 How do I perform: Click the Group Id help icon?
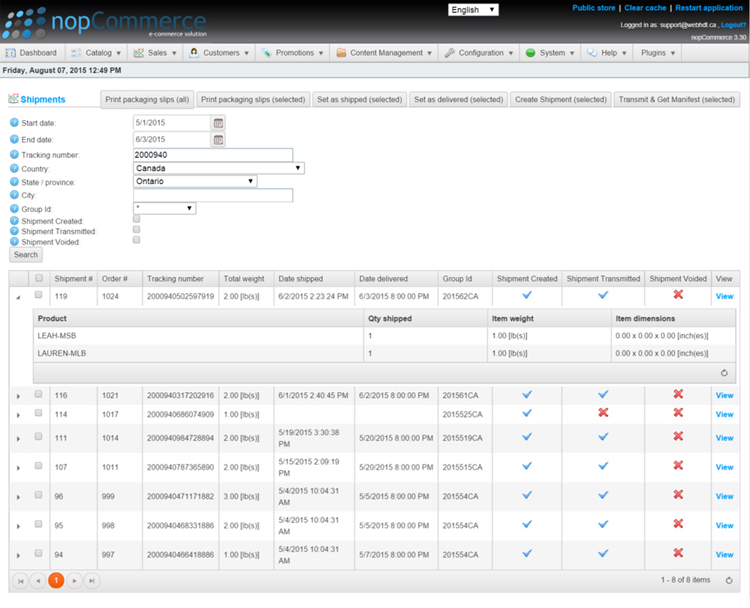click(14, 209)
